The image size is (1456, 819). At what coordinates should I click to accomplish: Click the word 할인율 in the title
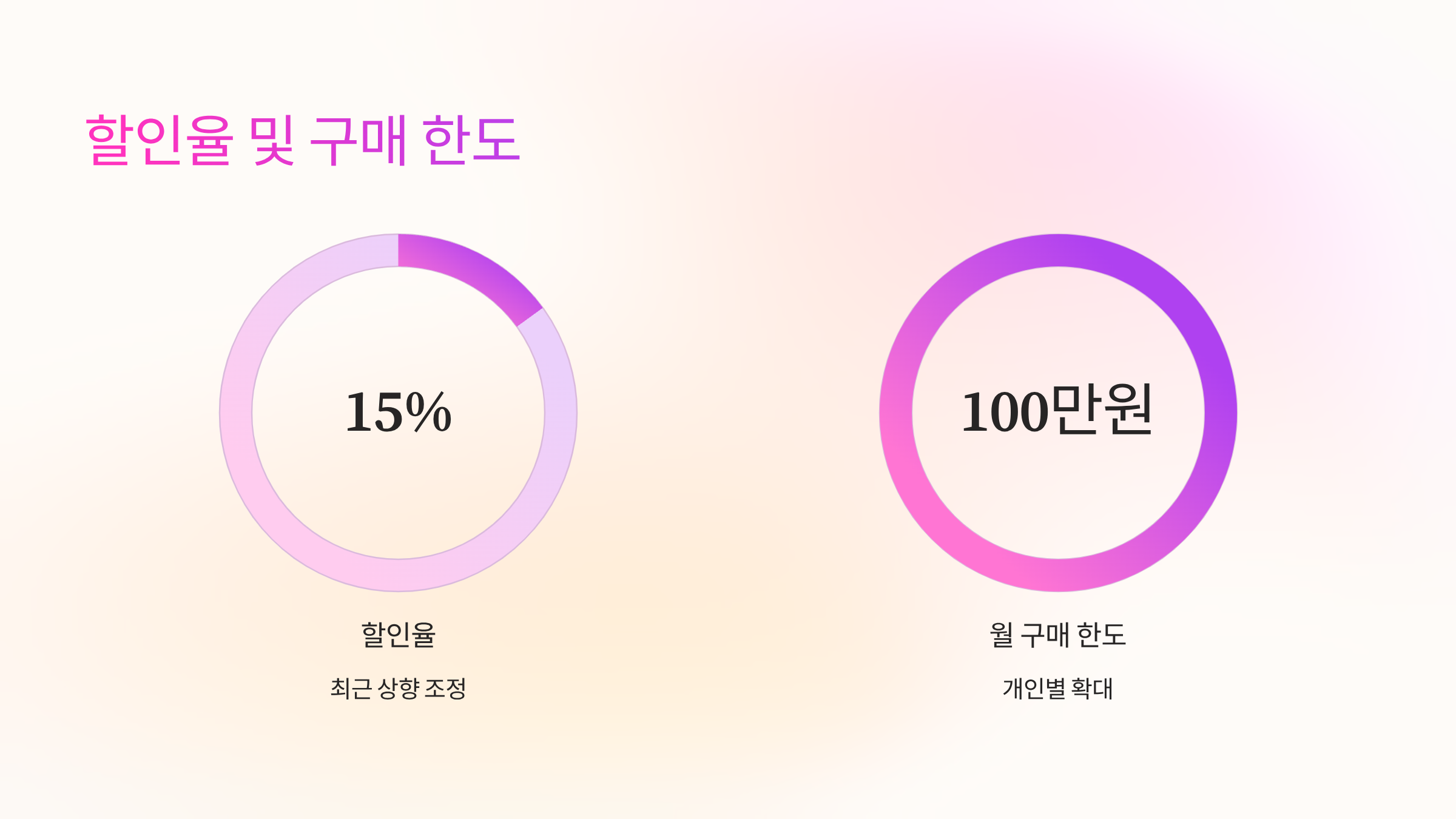point(160,140)
